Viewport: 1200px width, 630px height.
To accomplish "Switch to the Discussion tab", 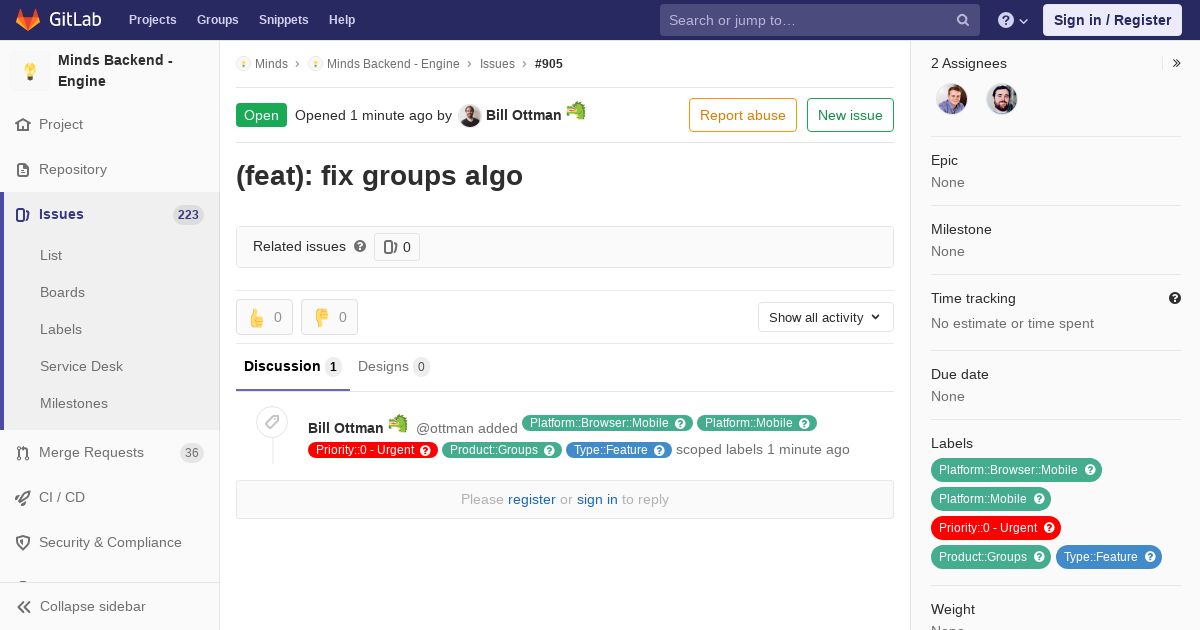I will coord(293,367).
